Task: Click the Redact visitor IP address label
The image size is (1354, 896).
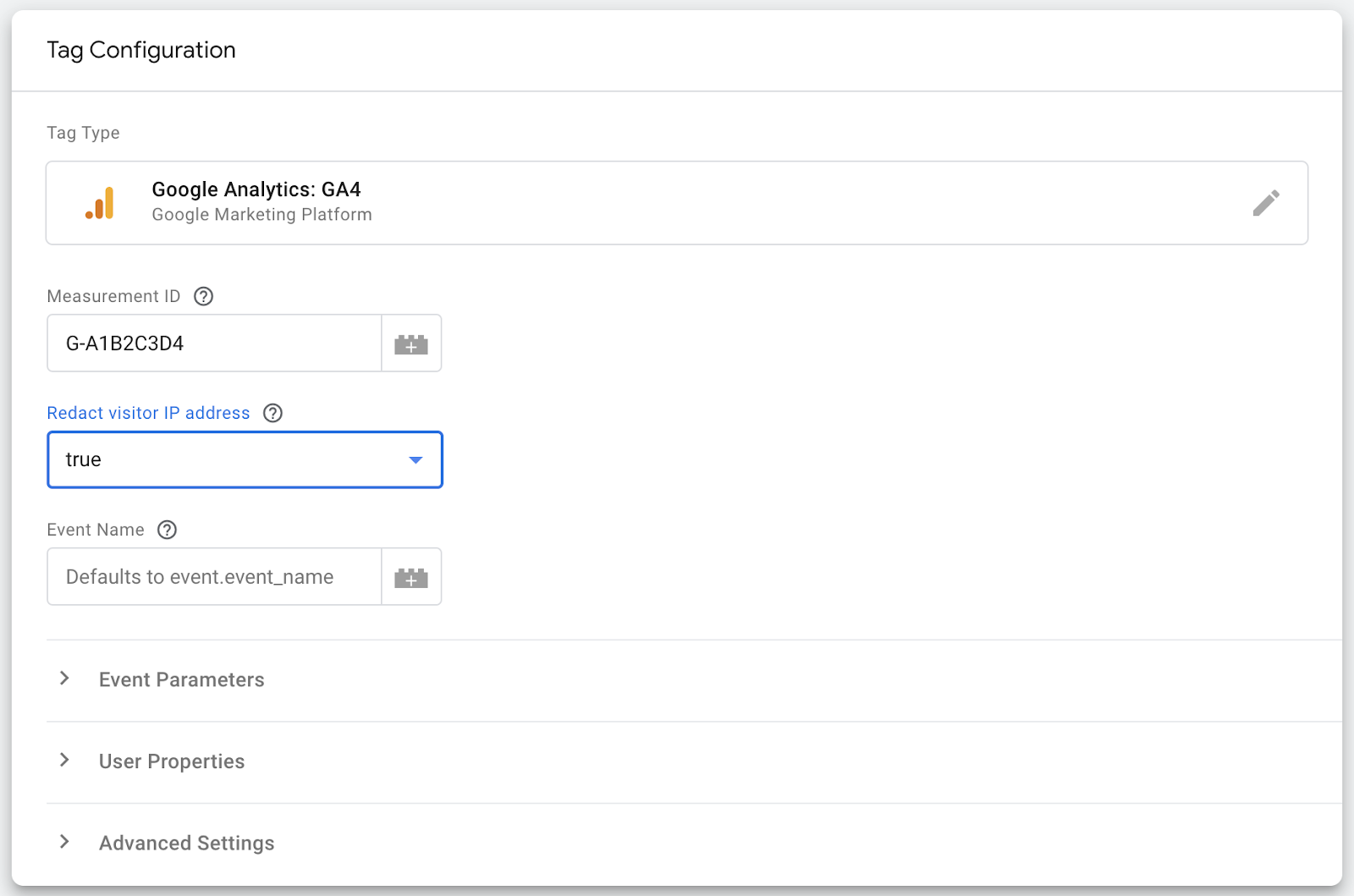Action: click(149, 413)
